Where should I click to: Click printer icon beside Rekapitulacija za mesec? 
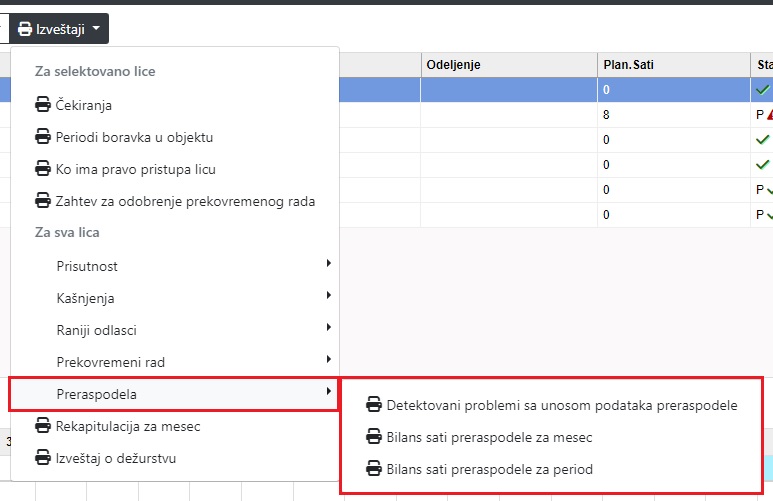pyautogui.click(x=43, y=426)
